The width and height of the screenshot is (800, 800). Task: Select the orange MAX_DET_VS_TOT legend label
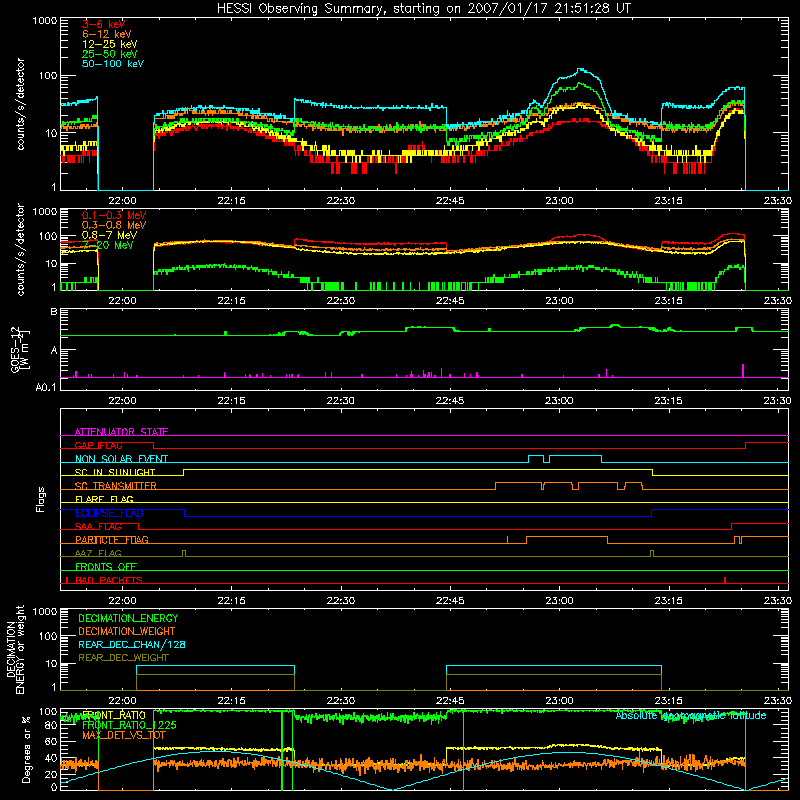click(x=124, y=735)
